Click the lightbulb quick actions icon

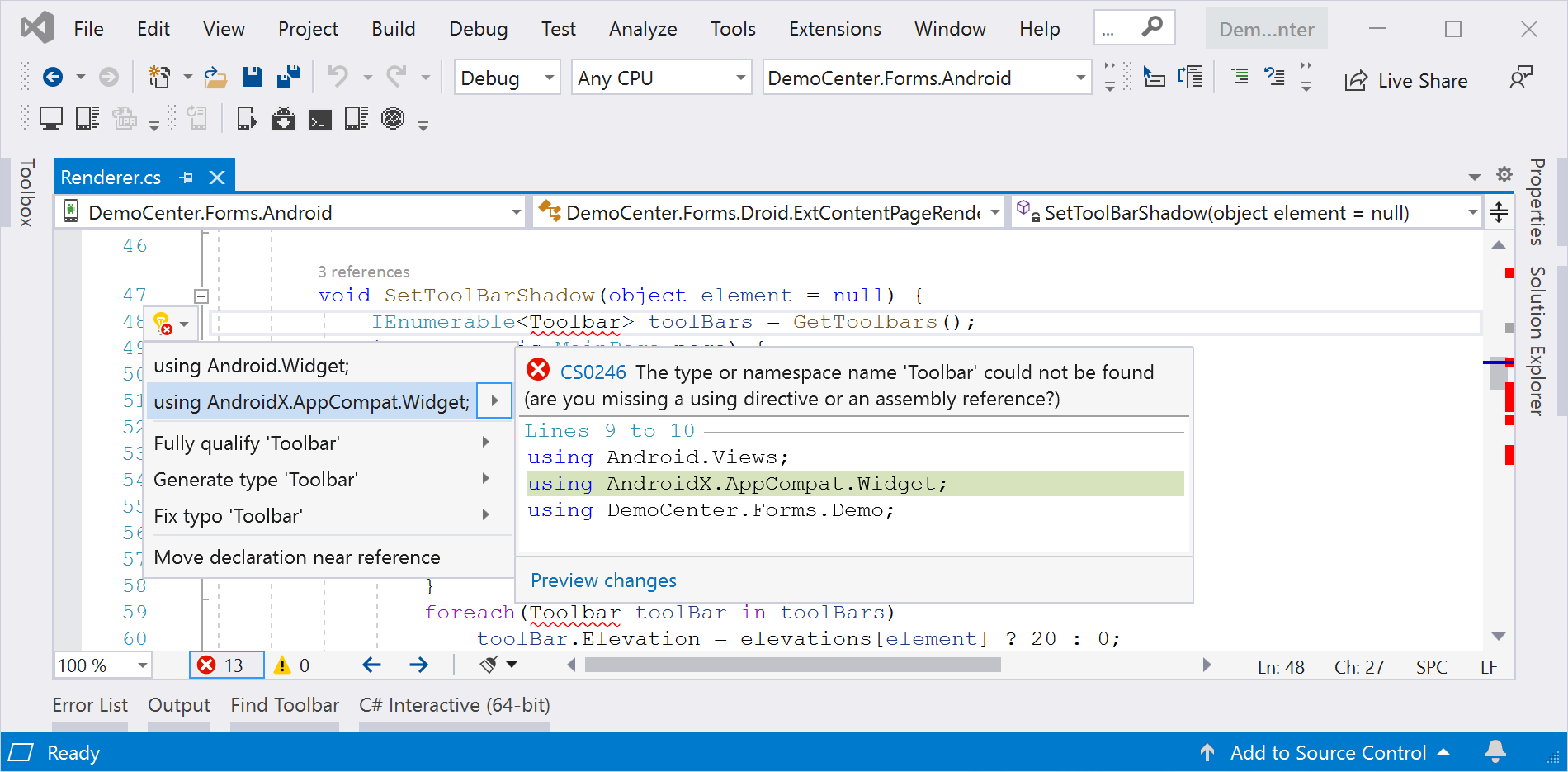[x=163, y=323]
